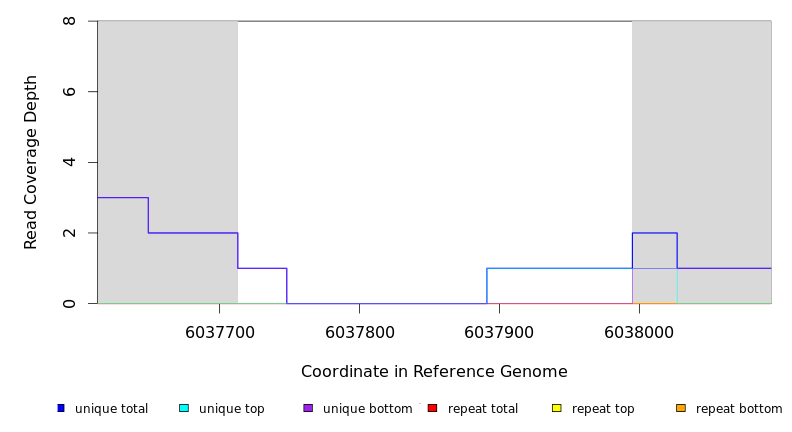The image size is (792, 432).
Task: Click the "Coordinate in Reference Genome" axis title
Action: (x=434, y=372)
